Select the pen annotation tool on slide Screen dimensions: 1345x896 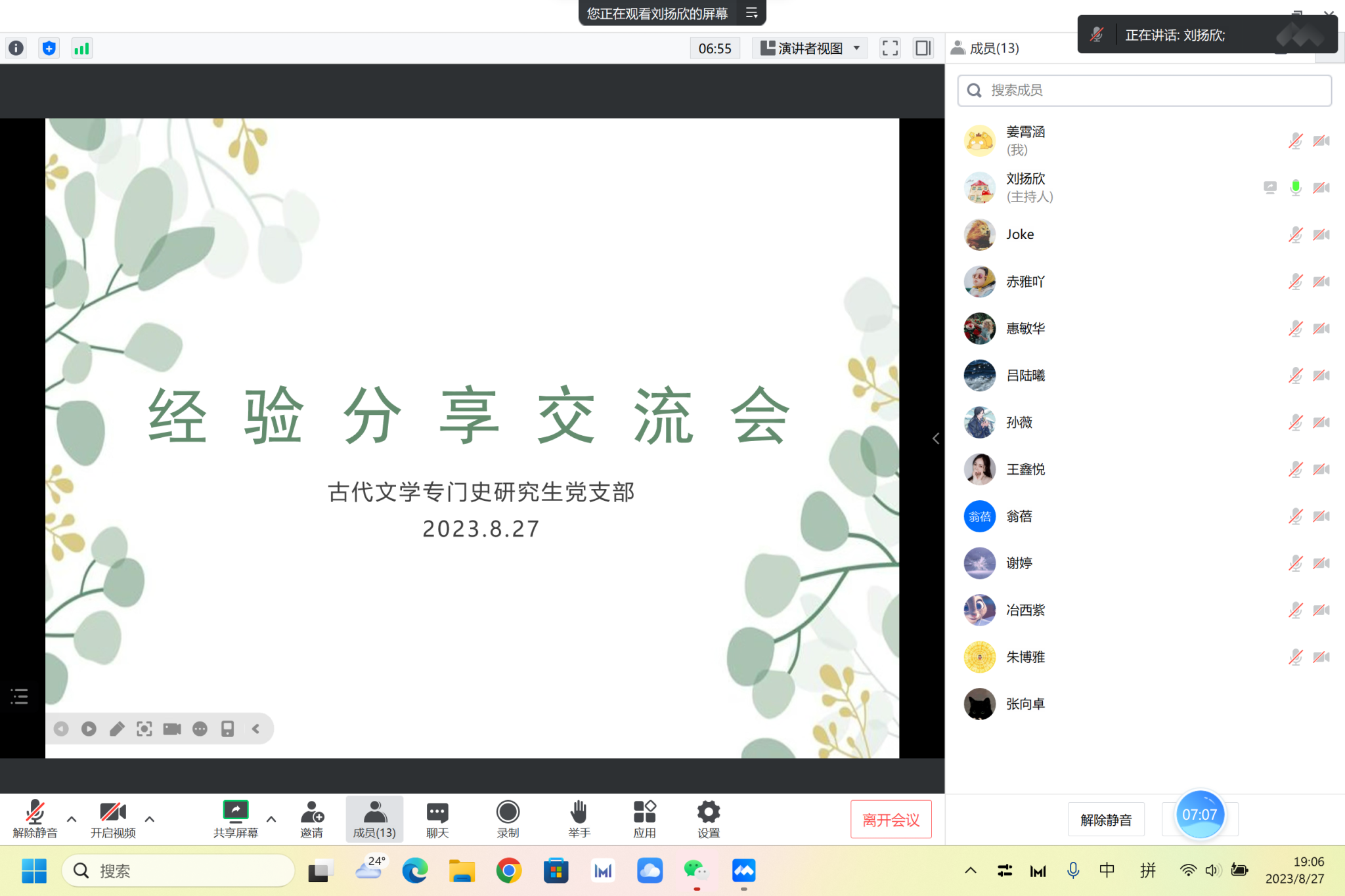(117, 729)
